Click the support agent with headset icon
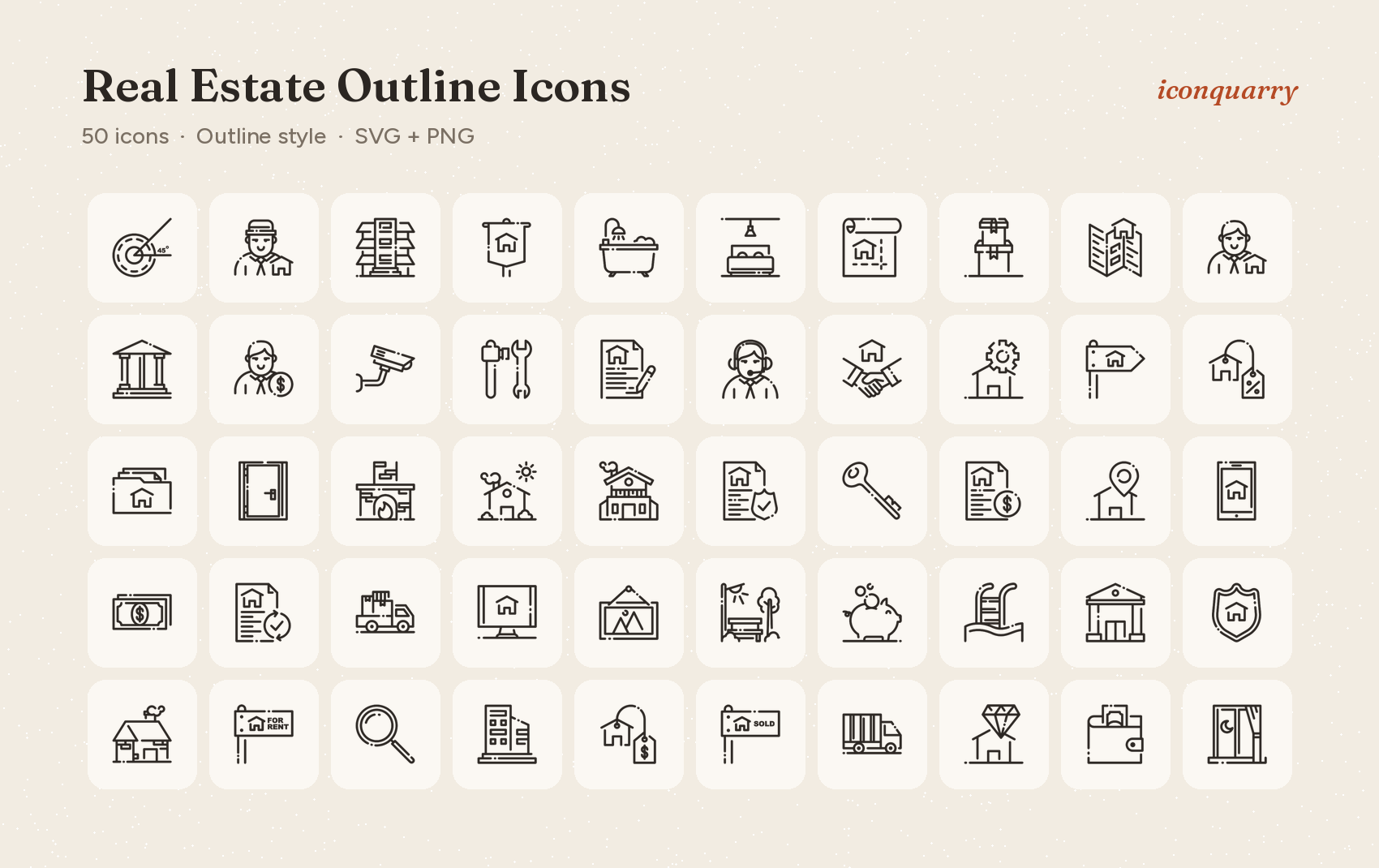The width and height of the screenshot is (1379, 868). click(750, 369)
